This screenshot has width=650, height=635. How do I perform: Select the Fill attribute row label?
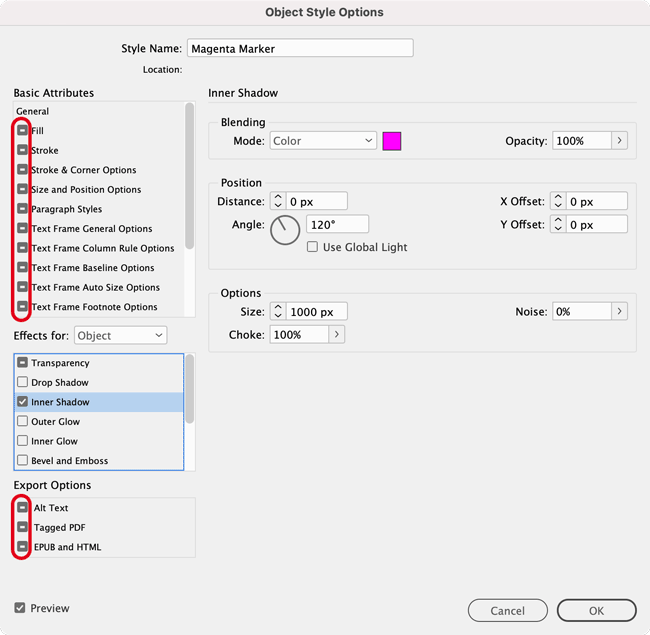point(37,131)
